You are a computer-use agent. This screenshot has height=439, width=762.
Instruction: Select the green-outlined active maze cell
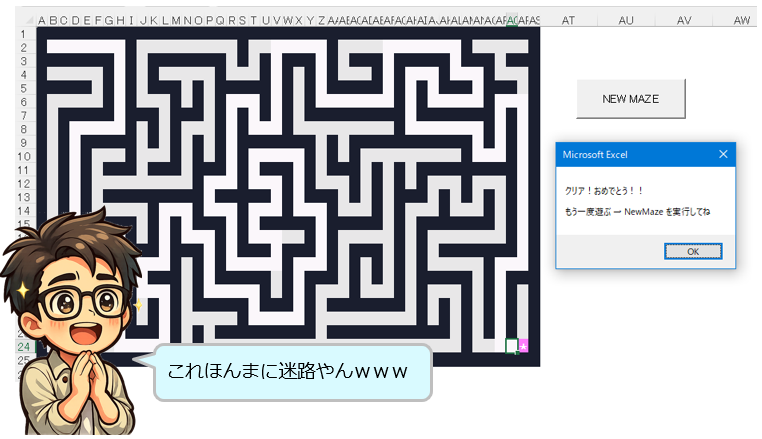pyautogui.click(x=511, y=346)
